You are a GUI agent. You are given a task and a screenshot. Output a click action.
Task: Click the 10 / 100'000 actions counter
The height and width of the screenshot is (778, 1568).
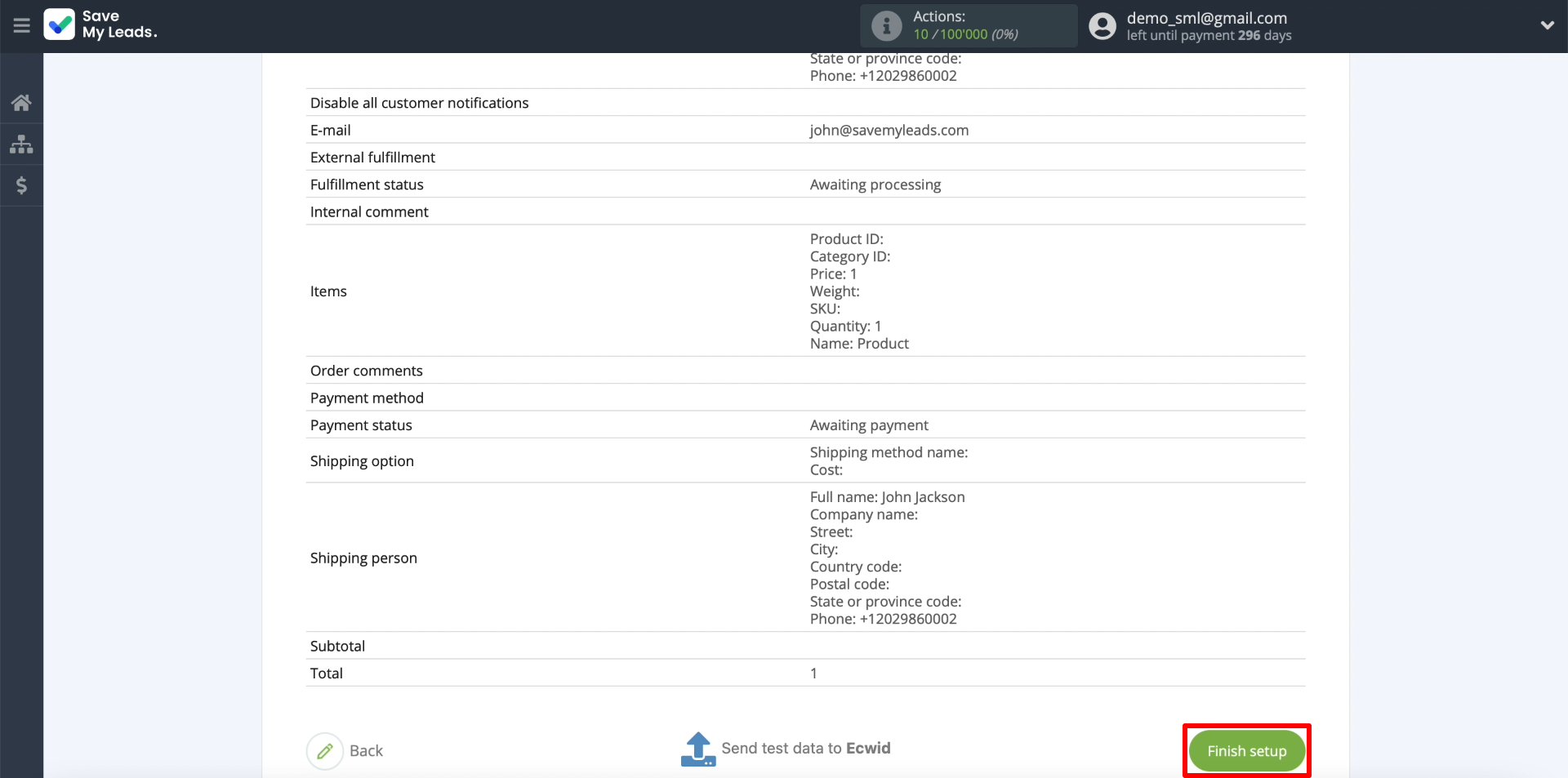965,34
